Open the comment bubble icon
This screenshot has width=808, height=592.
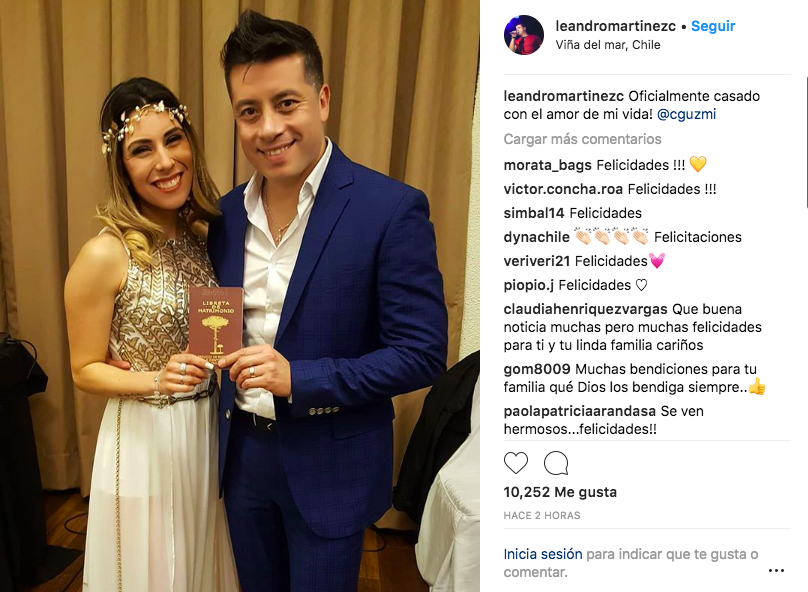click(x=556, y=463)
